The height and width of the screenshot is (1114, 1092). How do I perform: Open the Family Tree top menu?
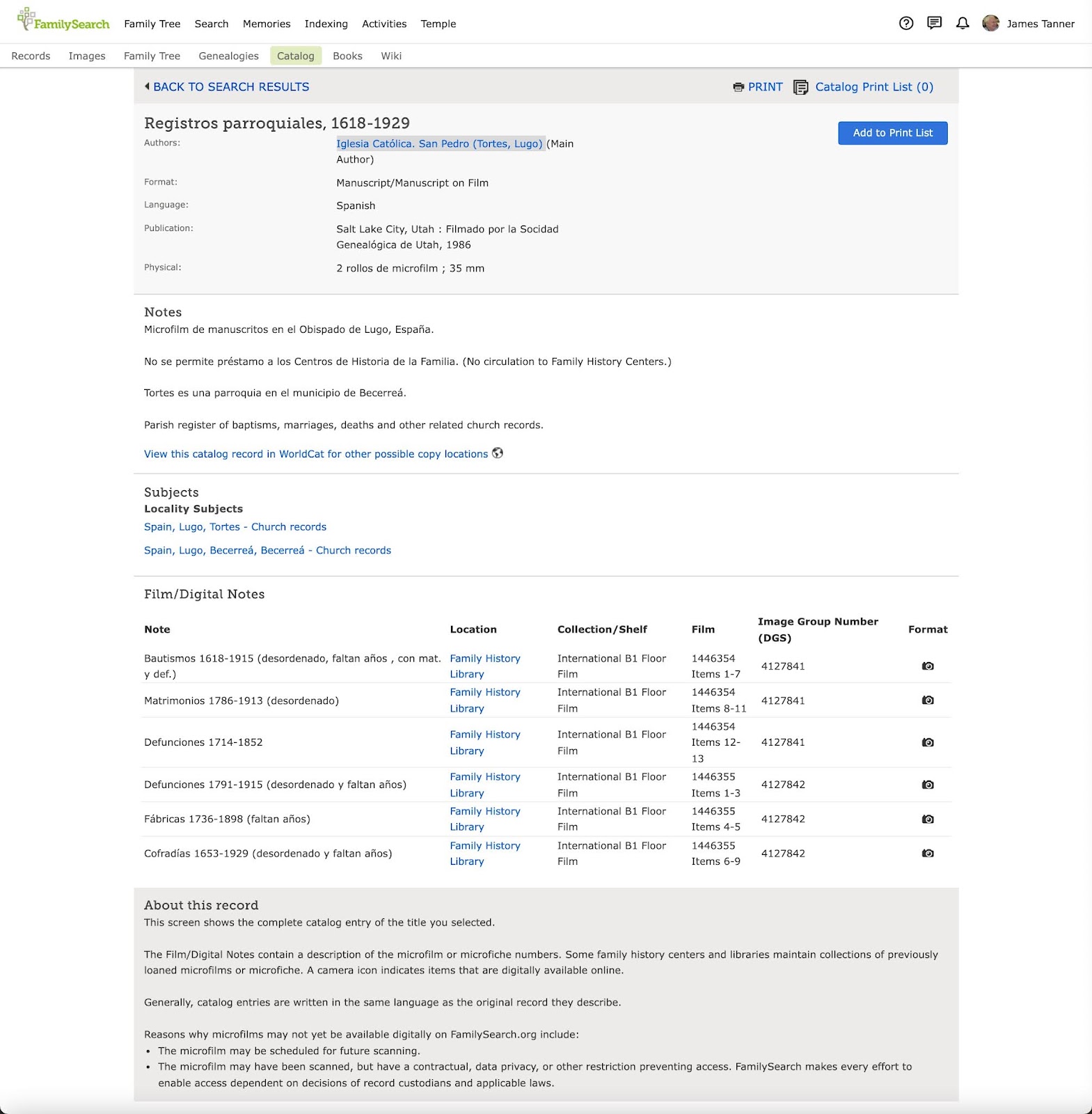click(x=152, y=24)
